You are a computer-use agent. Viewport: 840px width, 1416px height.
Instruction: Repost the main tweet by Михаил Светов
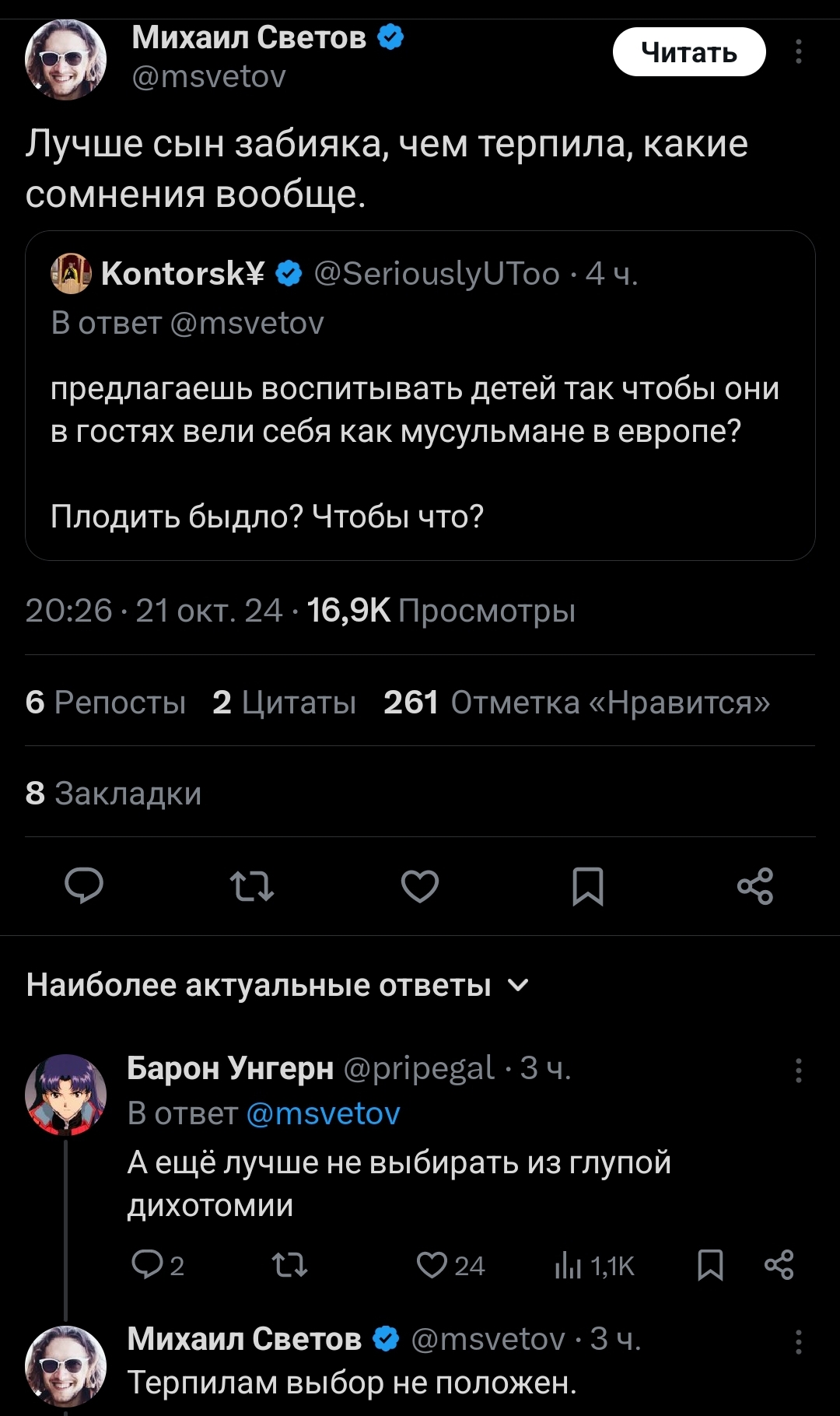252,886
